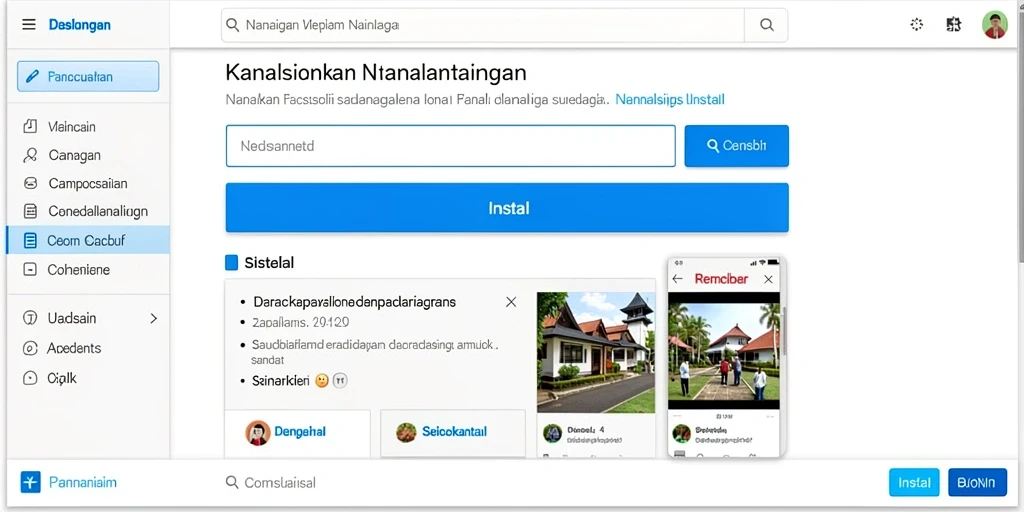Open the Seicokantail card
The width and height of the screenshot is (1024, 512).
453,432
